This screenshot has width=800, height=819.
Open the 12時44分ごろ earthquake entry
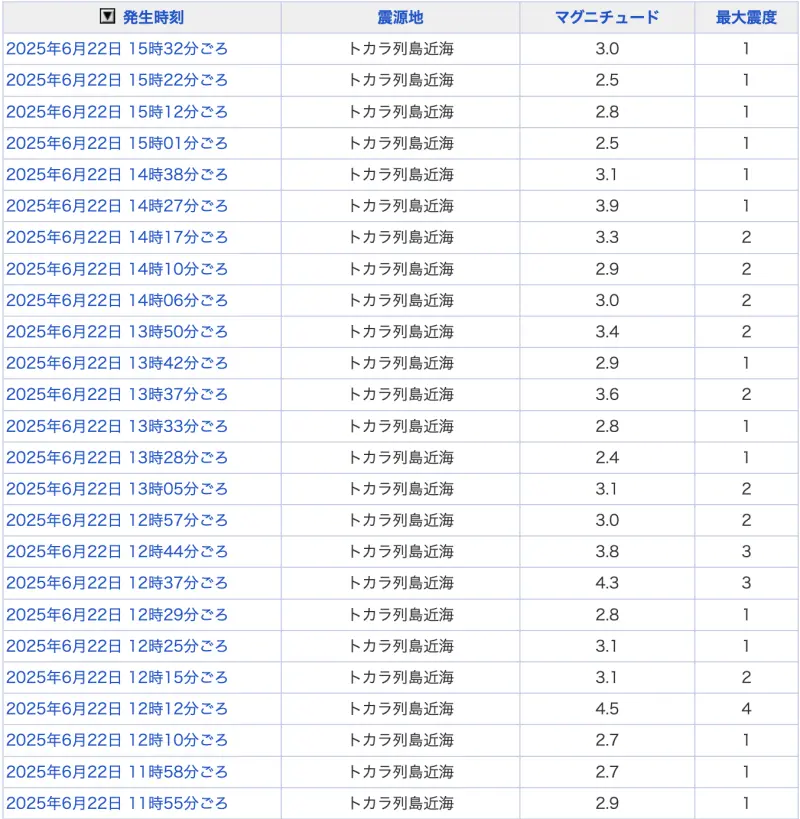[117, 552]
